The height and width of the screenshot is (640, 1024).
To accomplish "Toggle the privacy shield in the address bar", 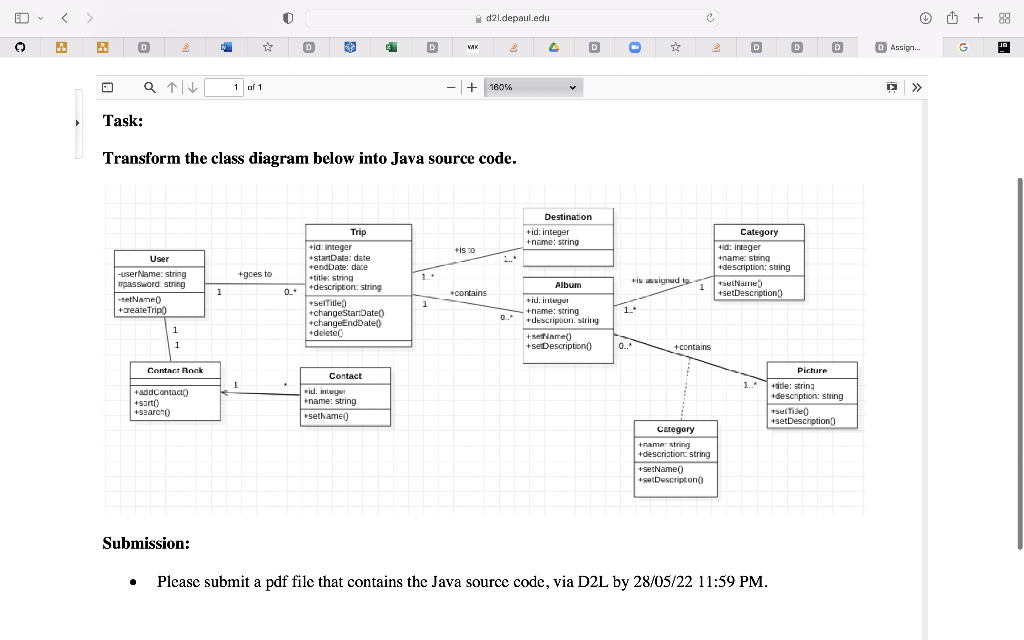I will click(288, 17).
